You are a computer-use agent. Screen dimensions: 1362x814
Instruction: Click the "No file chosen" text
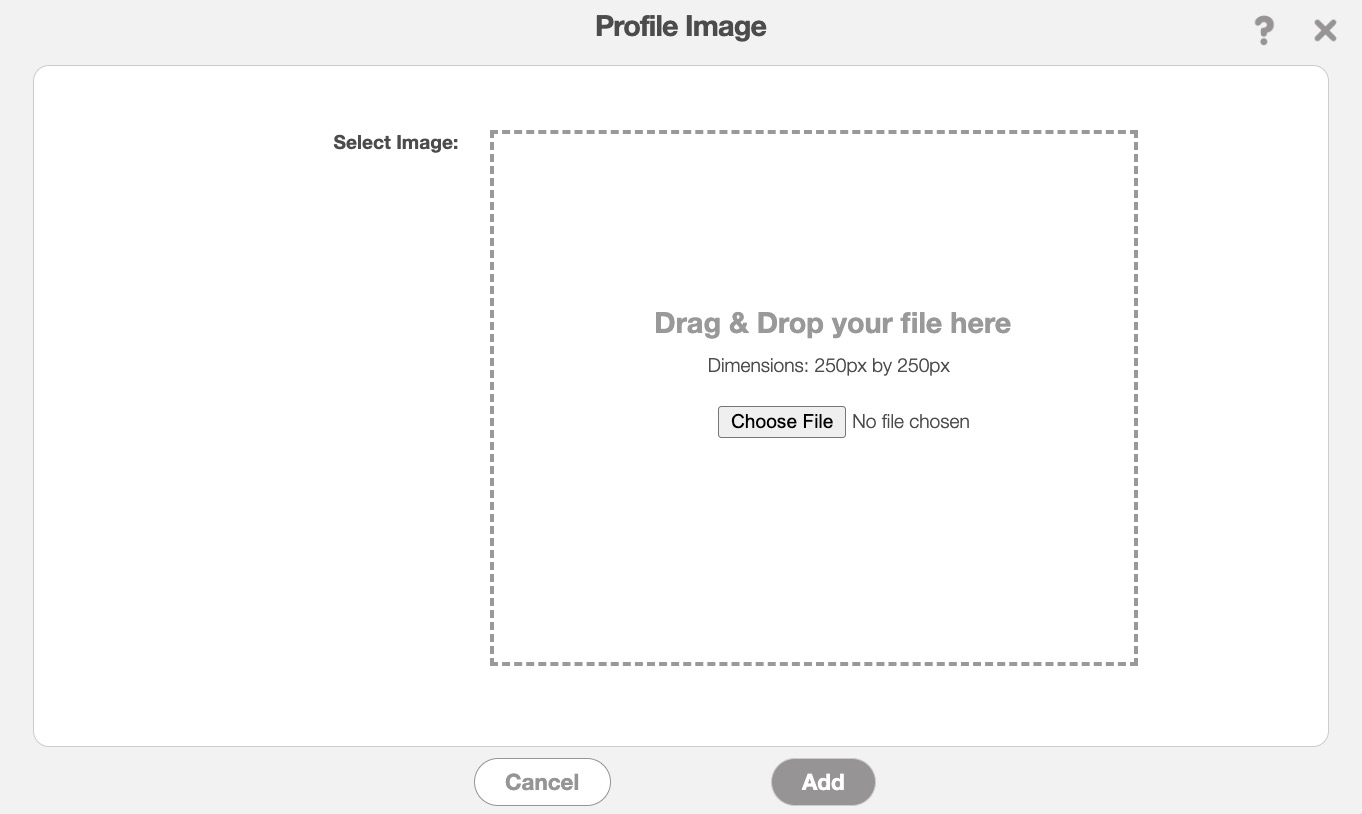pos(910,422)
